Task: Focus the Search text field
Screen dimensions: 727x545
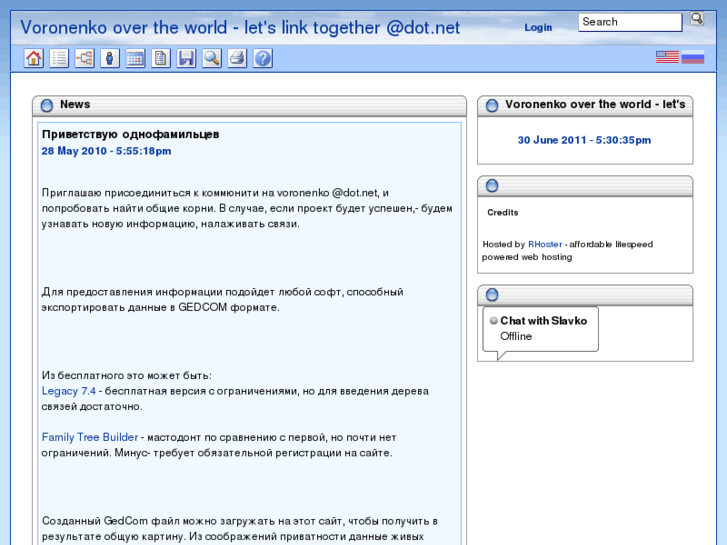Action: [x=629, y=22]
